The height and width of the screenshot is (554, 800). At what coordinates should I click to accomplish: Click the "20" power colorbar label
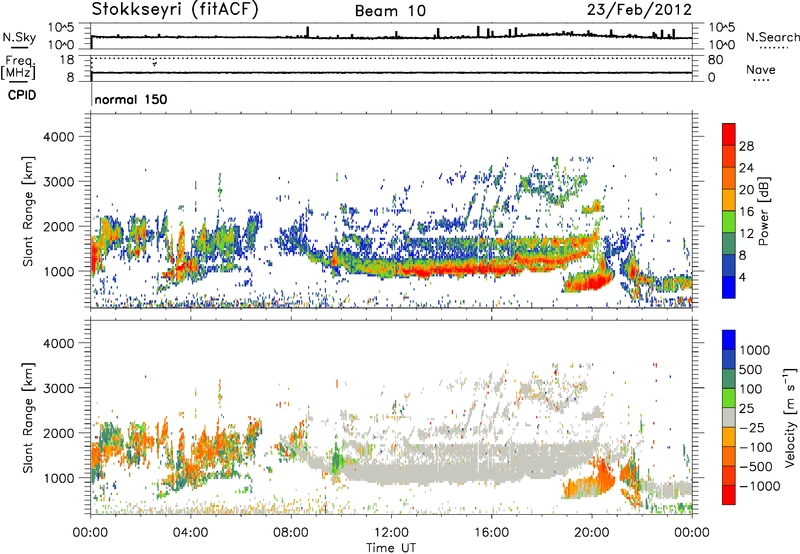746,190
